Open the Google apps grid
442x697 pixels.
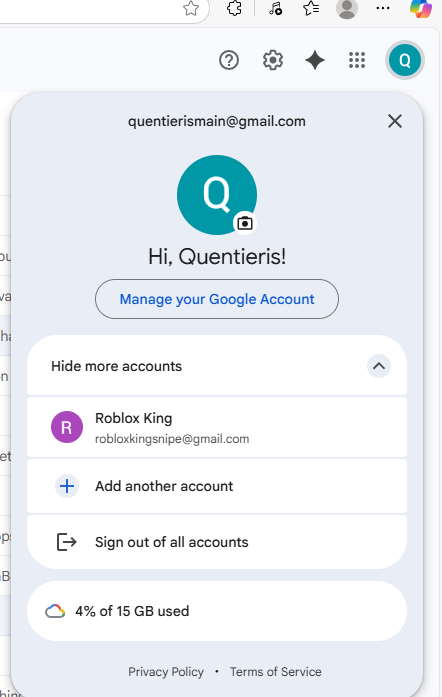(357, 60)
